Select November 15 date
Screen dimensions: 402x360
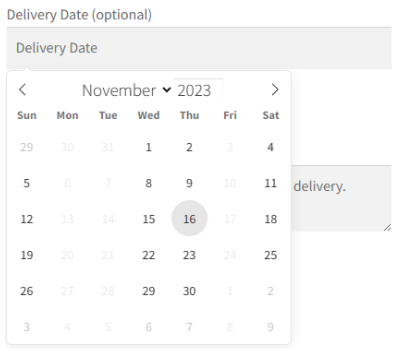[x=149, y=219]
